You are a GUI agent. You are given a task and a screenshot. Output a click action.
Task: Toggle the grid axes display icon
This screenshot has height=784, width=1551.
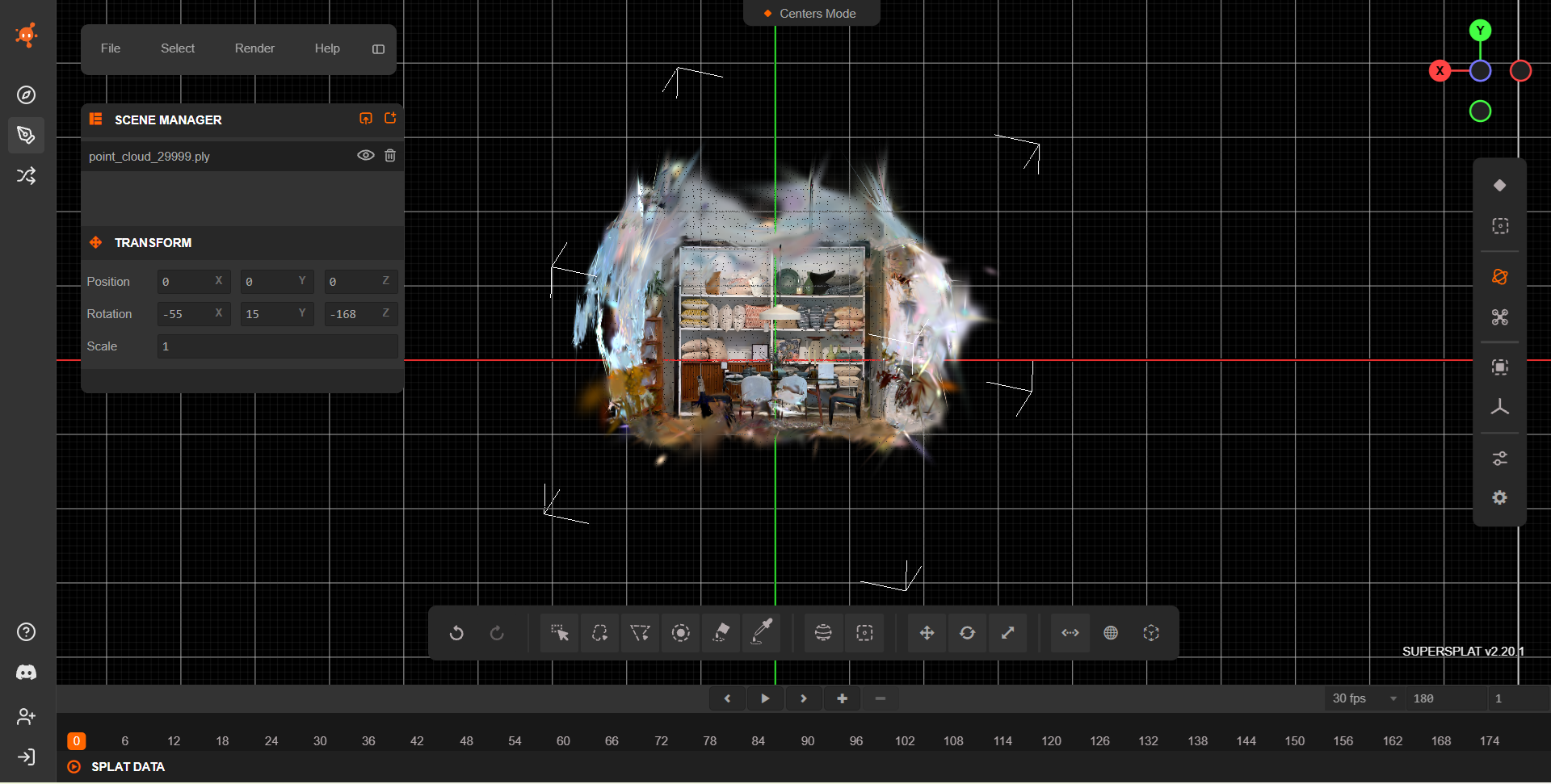pyautogui.click(x=1499, y=407)
